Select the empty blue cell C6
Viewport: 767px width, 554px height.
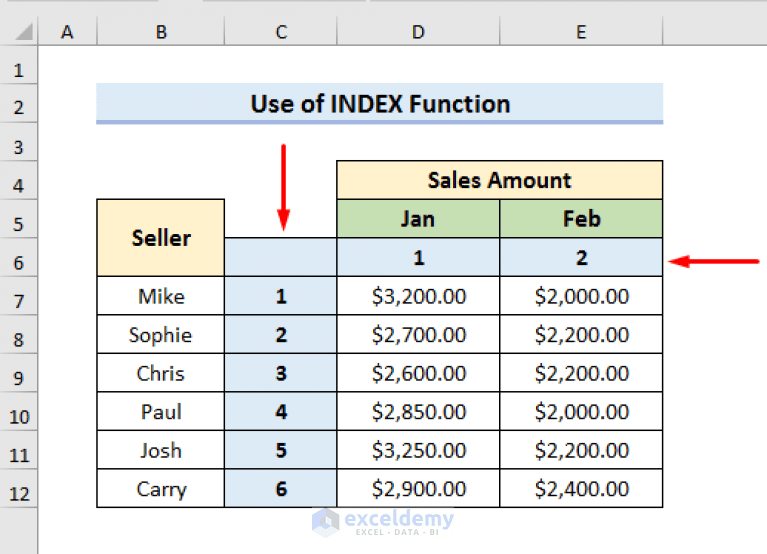click(x=281, y=257)
